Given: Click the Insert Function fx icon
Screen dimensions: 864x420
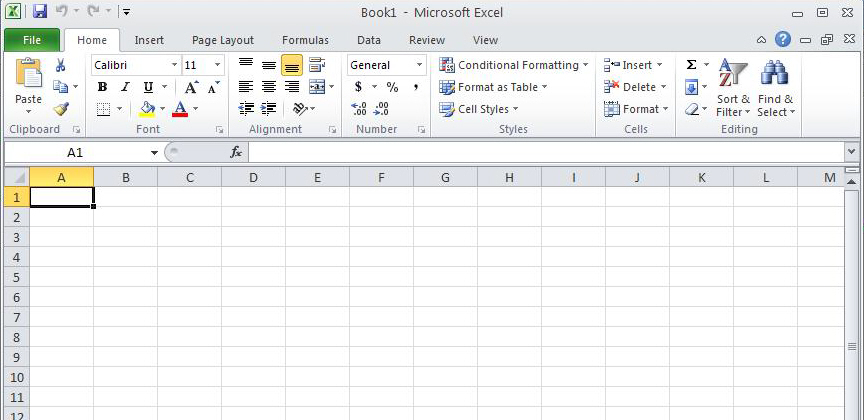Looking at the screenshot, I should tap(236, 152).
